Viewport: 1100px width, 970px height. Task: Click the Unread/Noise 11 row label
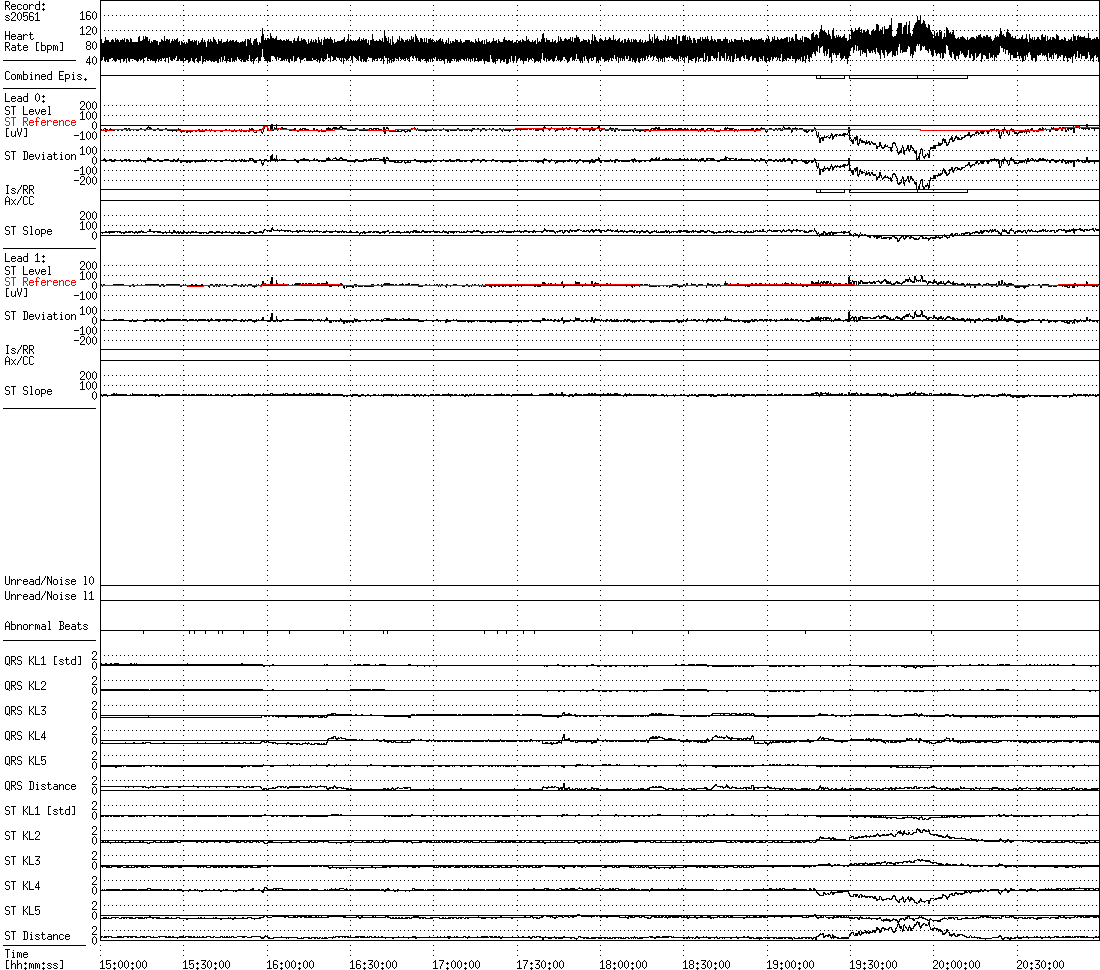[x=49, y=596]
